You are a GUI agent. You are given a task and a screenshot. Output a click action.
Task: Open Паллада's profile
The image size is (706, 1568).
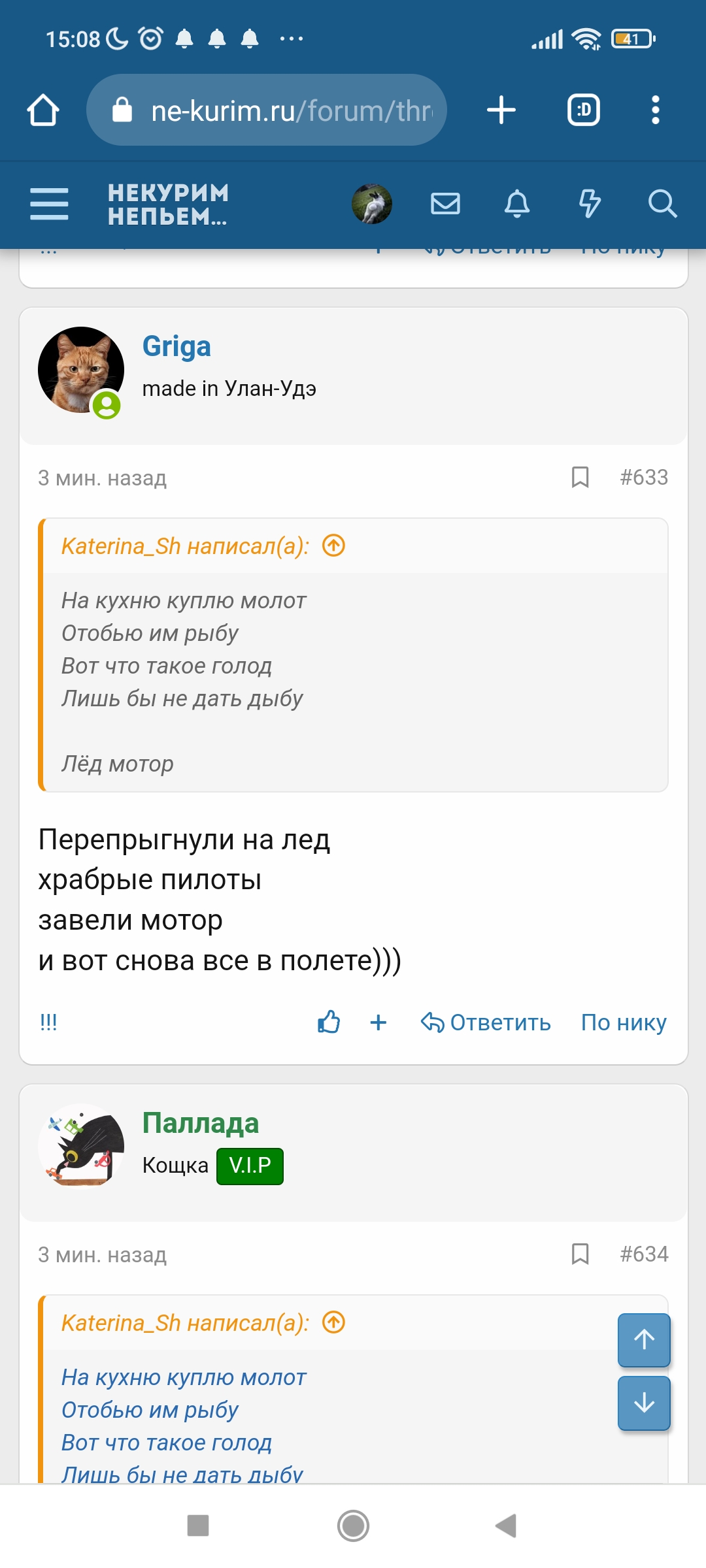click(201, 1122)
